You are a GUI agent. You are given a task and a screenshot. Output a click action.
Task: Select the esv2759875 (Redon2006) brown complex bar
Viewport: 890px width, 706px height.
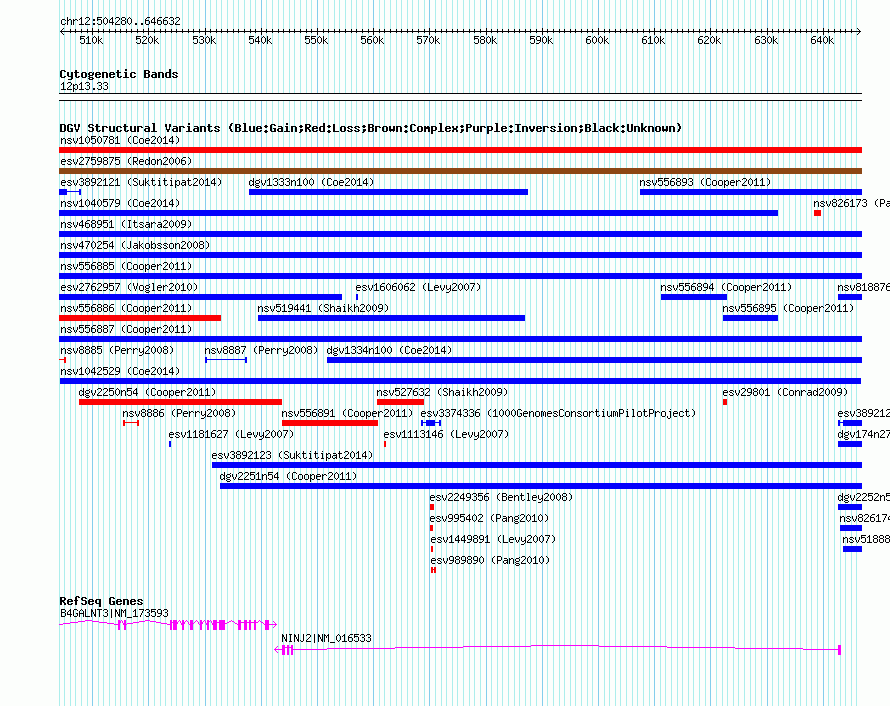pyautogui.click(x=460, y=171)
